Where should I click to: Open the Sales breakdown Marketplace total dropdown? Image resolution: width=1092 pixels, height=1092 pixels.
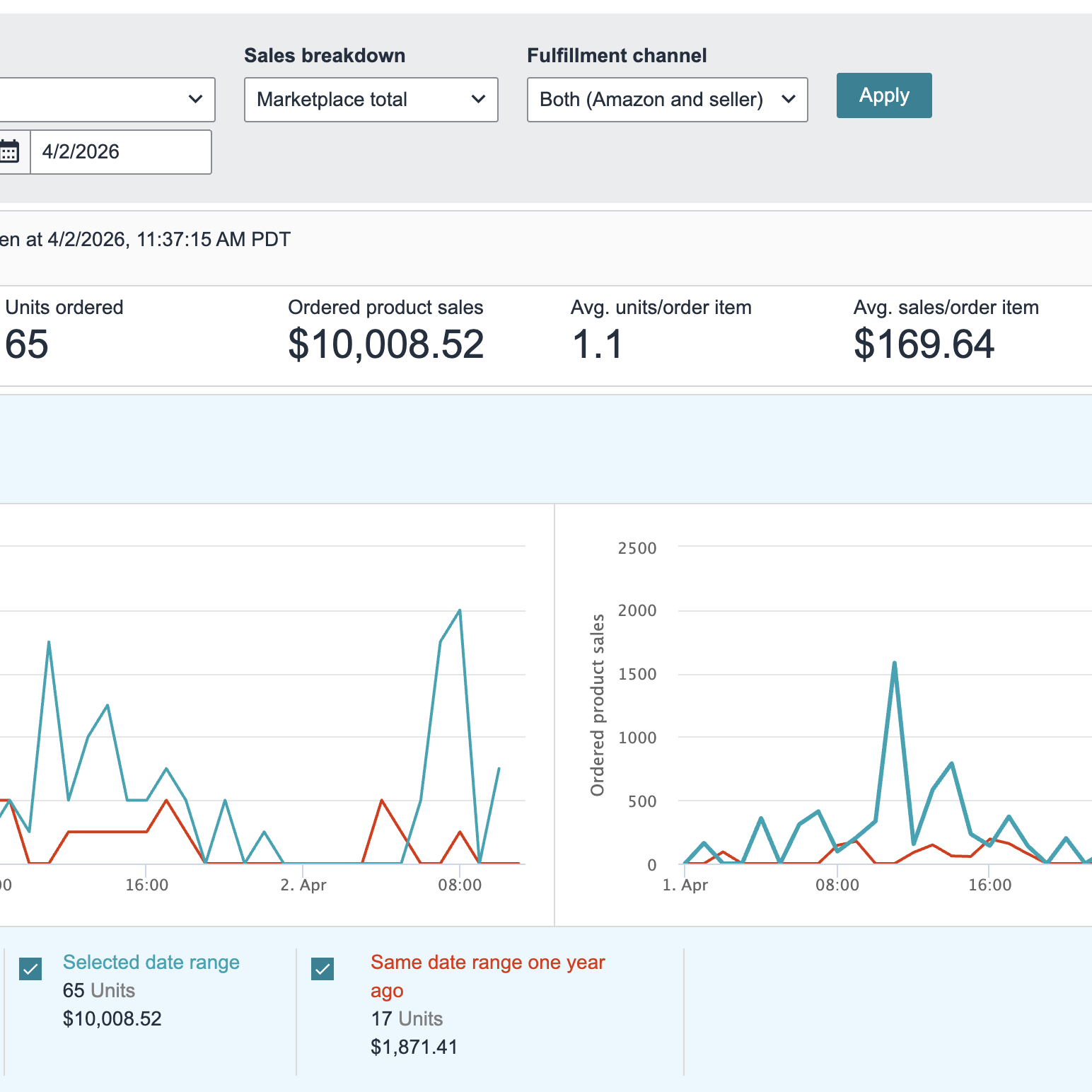(x=371, y=100)
